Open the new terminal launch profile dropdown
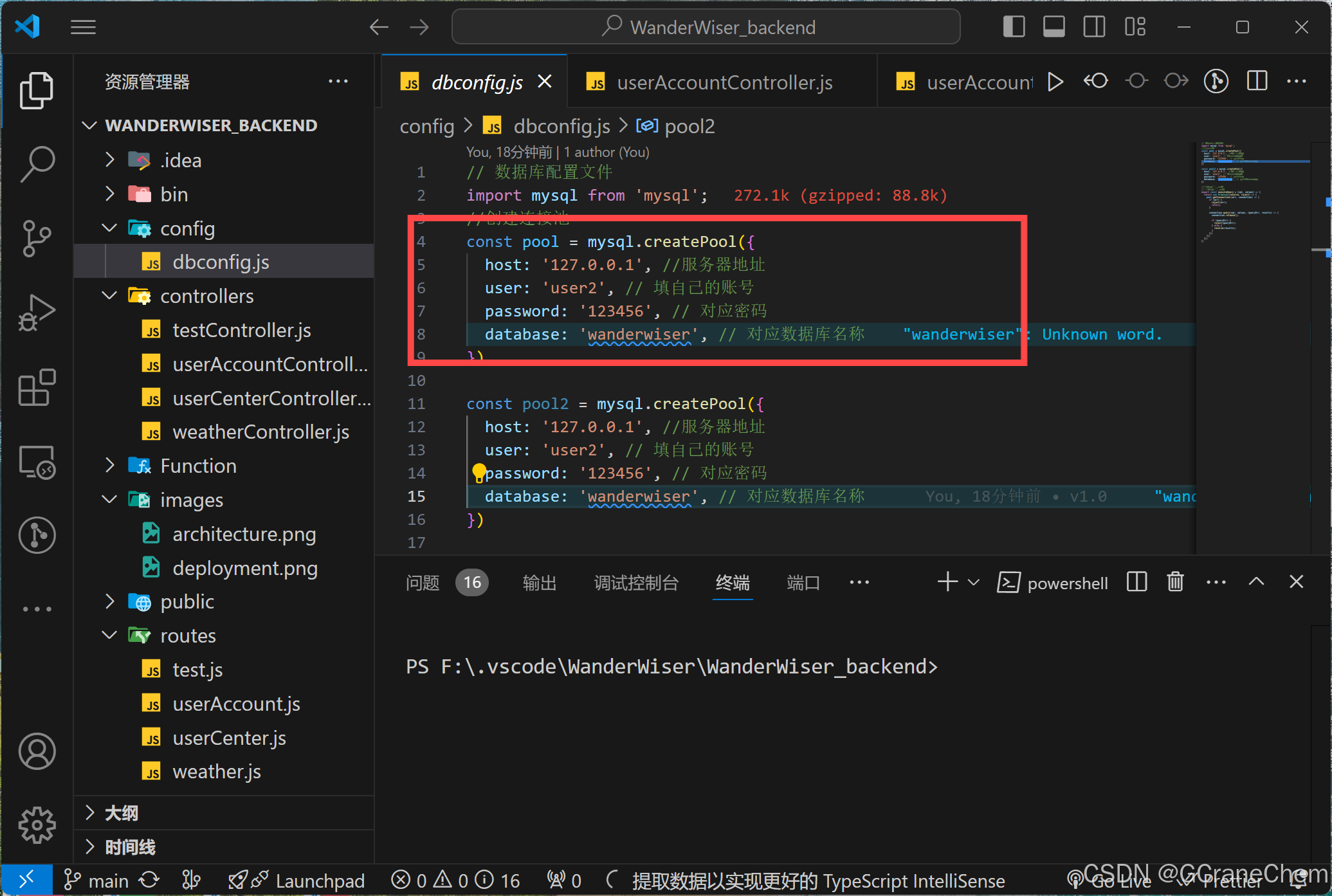This screenshot has width=1332, height=896. click(974, 582)
